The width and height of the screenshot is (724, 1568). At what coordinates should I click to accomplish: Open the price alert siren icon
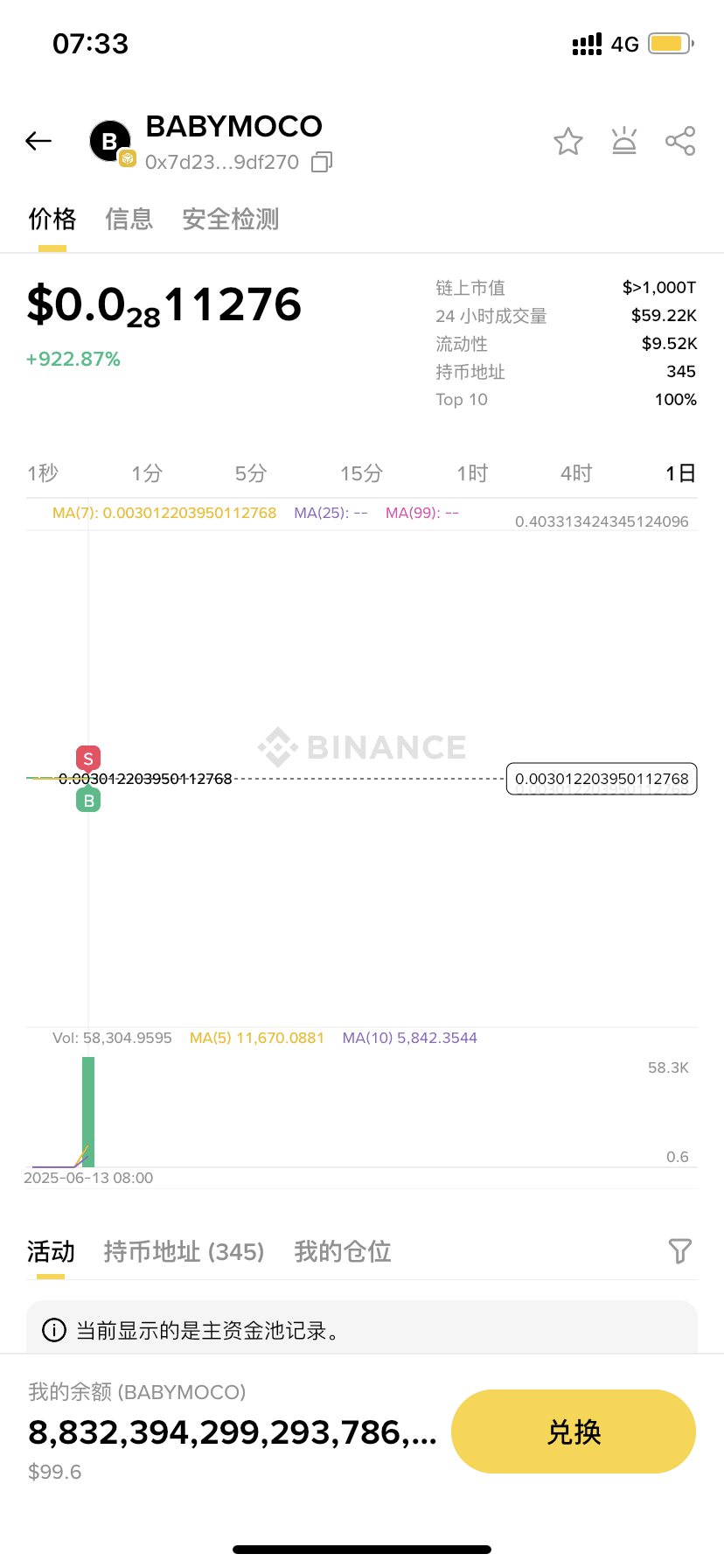[x=624, y=141]
